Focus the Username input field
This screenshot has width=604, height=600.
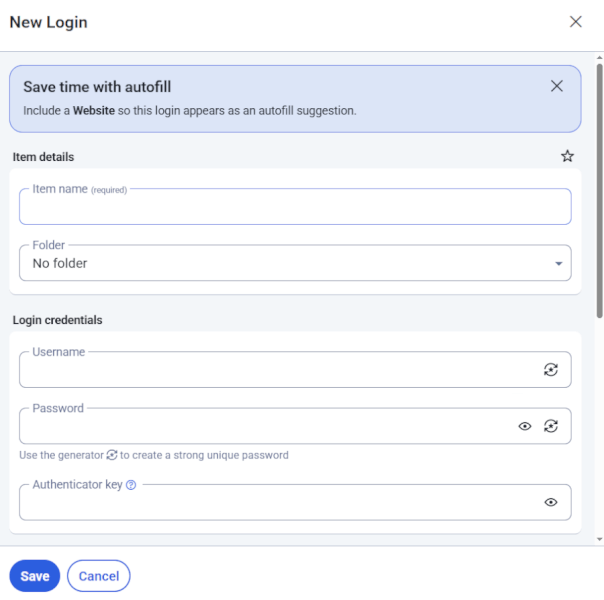(x=279, y=370)
